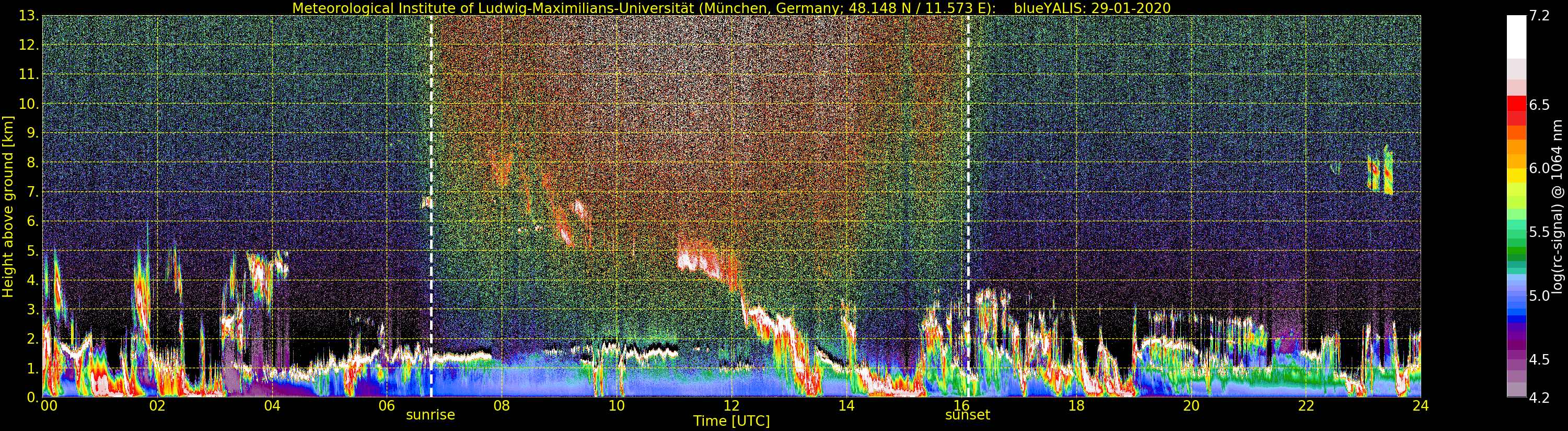Click the 6.0 colorbar value label

[1539, 168]
